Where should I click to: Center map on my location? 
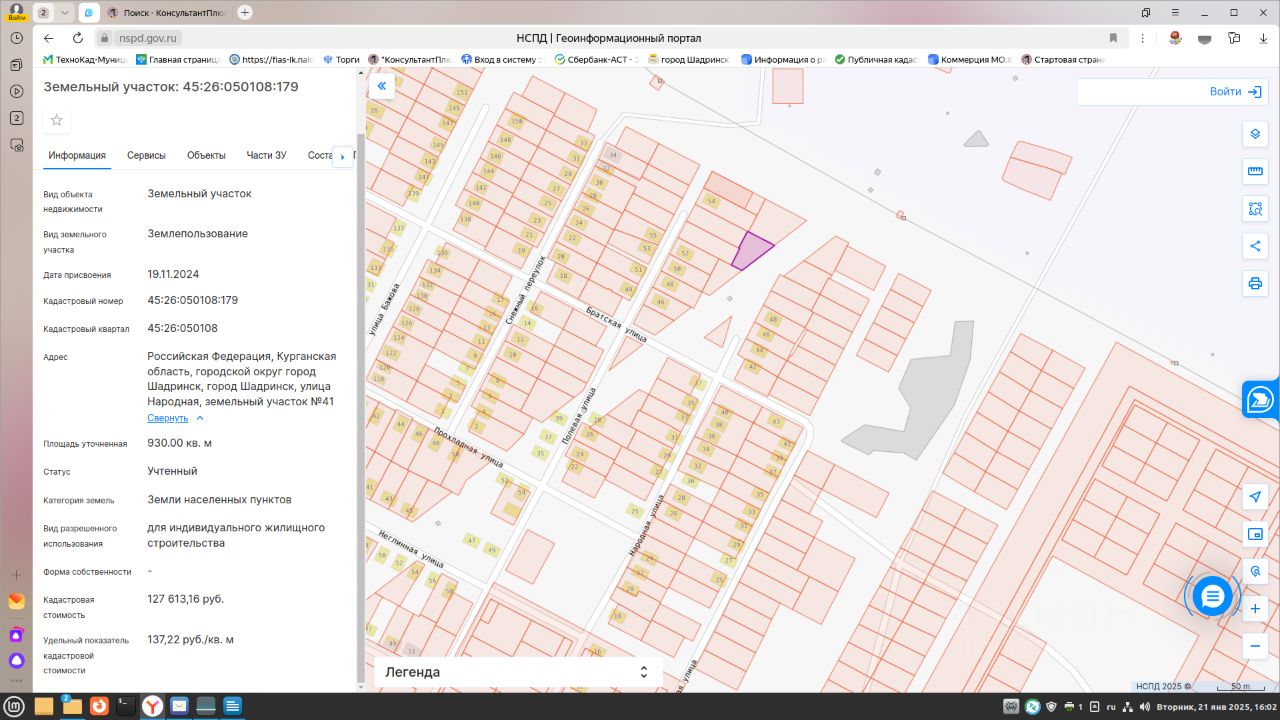click(1255, 498)
